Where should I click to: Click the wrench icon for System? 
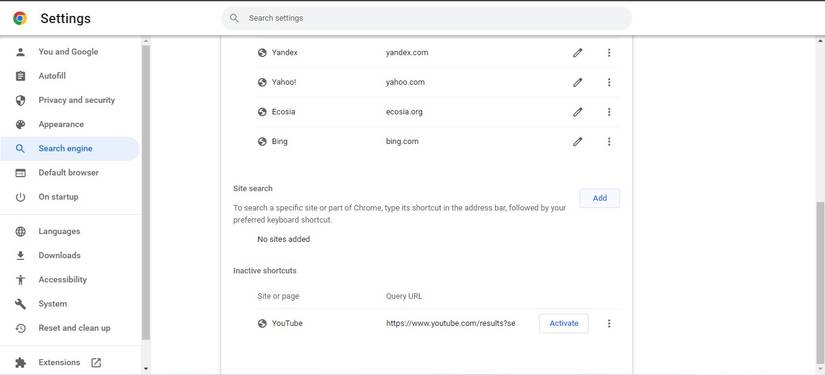(x=21, y=304)
